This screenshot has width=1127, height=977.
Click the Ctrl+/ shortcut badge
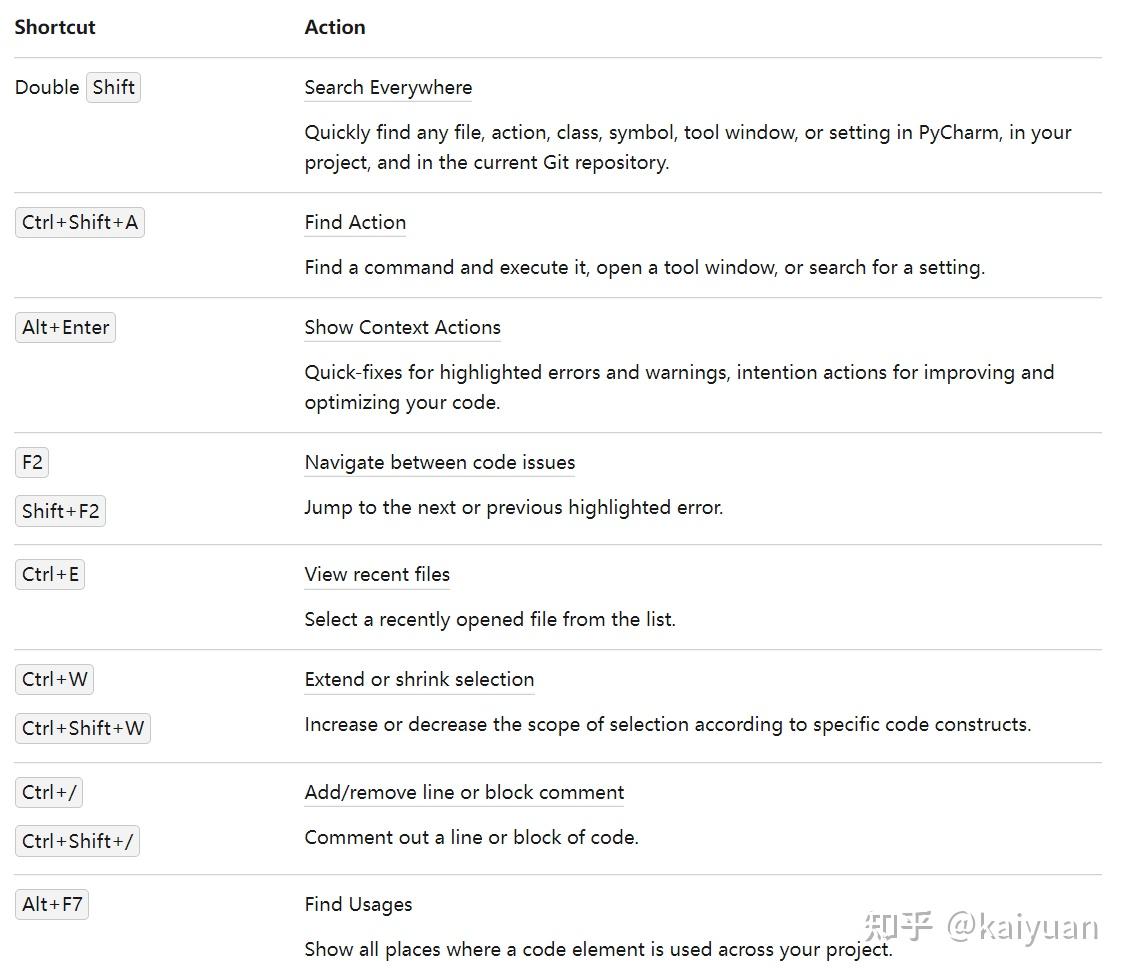[x=49, y=793]
